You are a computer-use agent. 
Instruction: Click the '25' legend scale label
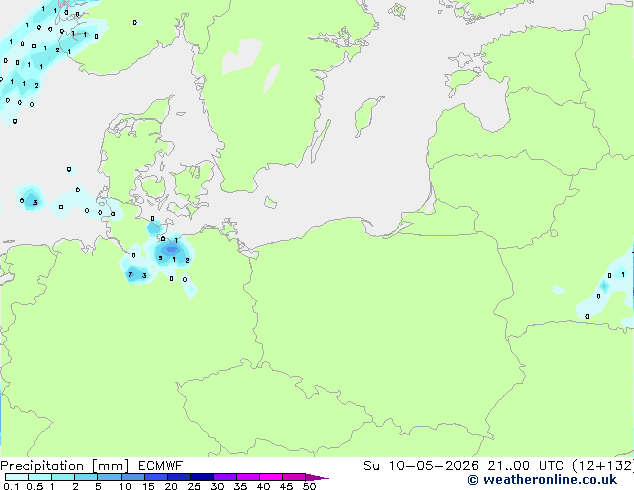coord(194,486)
